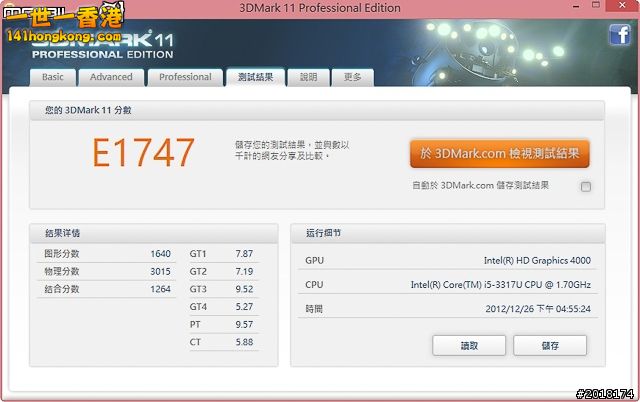Viewport: 640px width, 402px height.
Task: Click the GT1 result value 7.87
Action: point(244,254)
